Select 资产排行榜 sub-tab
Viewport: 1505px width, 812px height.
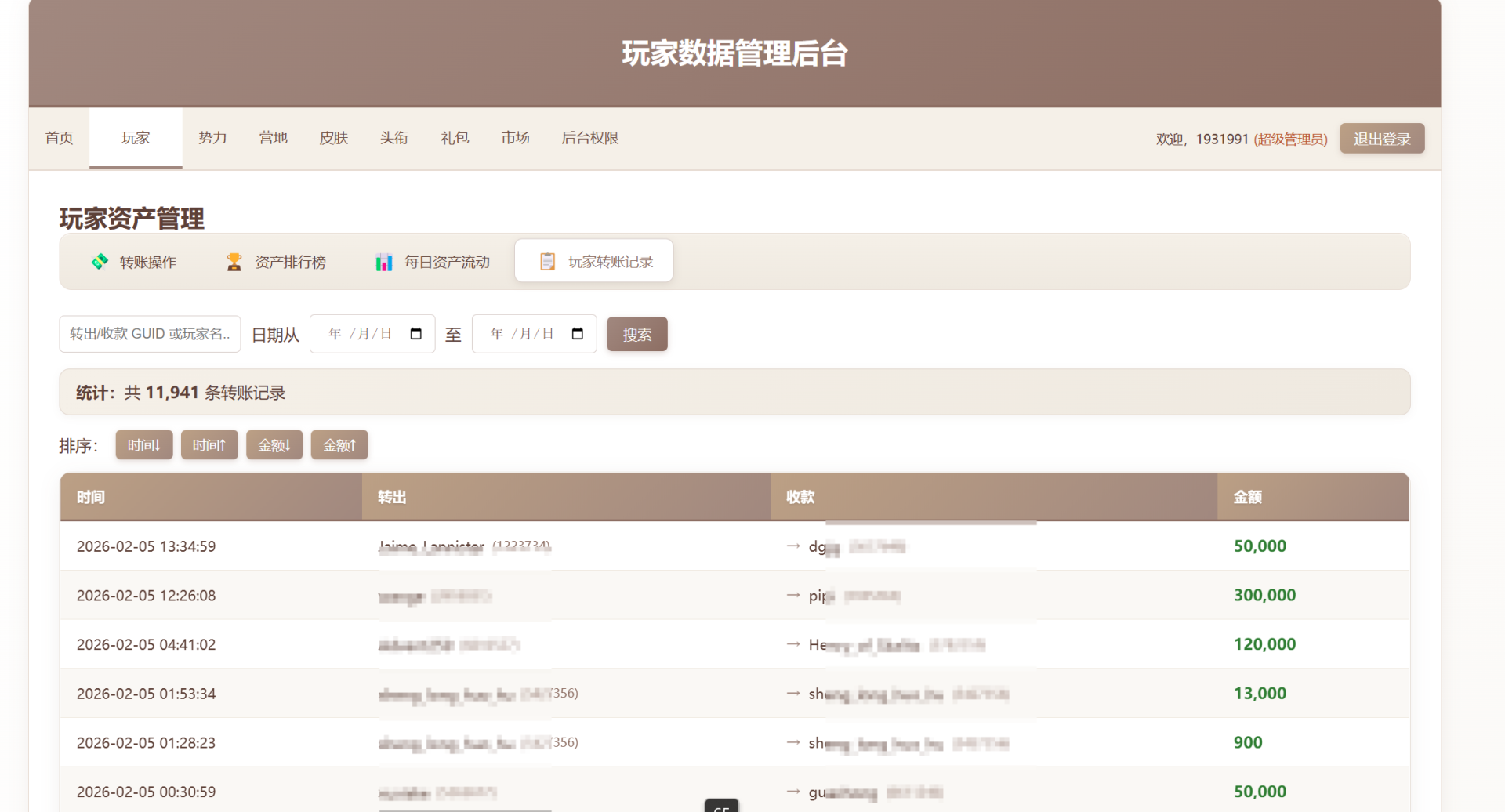point(275,262)
